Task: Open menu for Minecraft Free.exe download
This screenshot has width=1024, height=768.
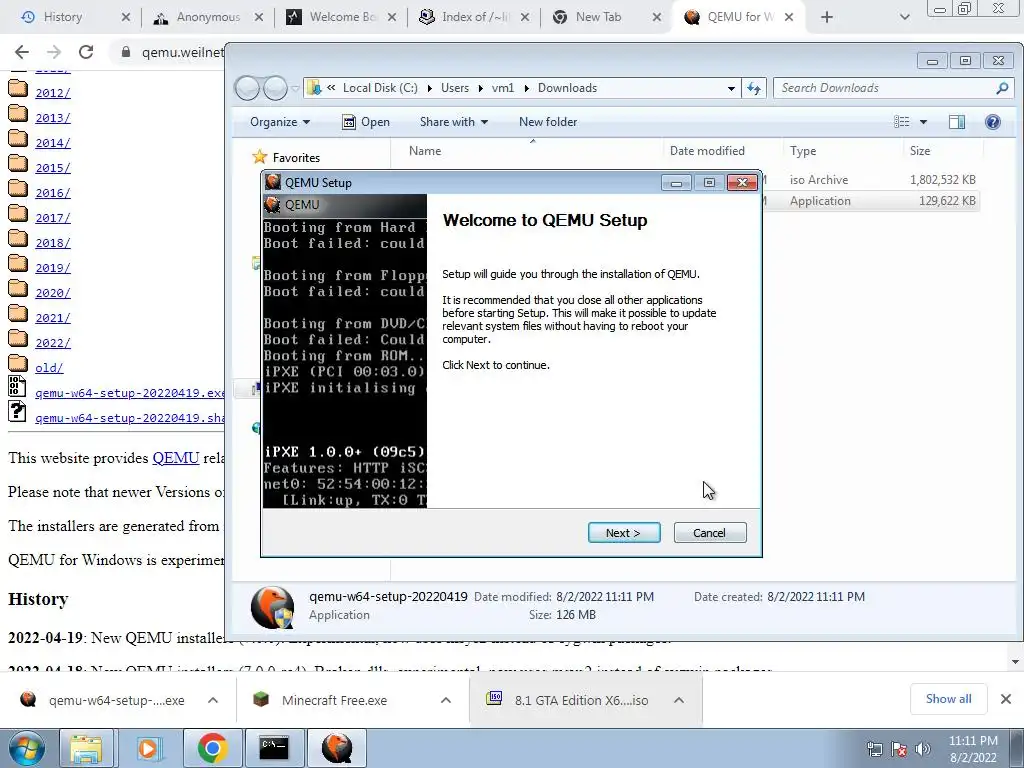Action: [446, 700]
